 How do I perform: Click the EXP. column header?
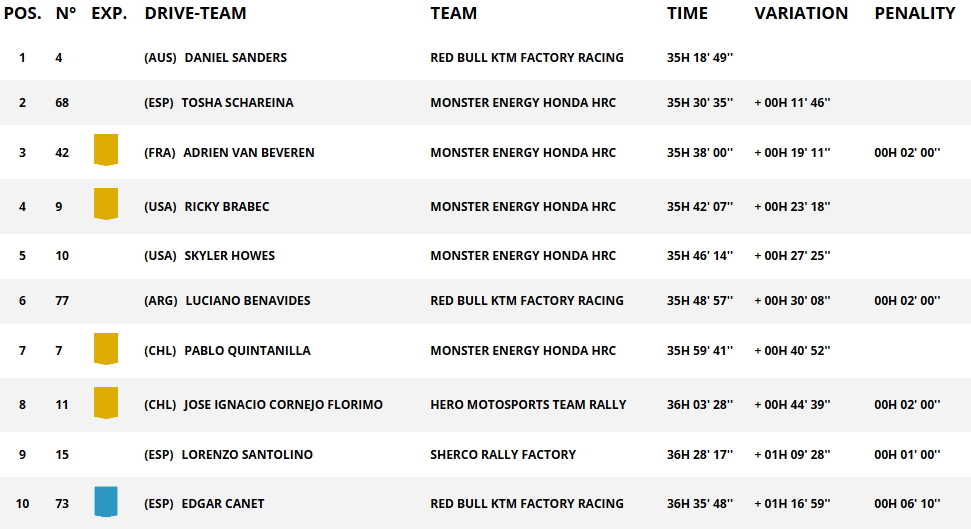click(x=109, y=13)
